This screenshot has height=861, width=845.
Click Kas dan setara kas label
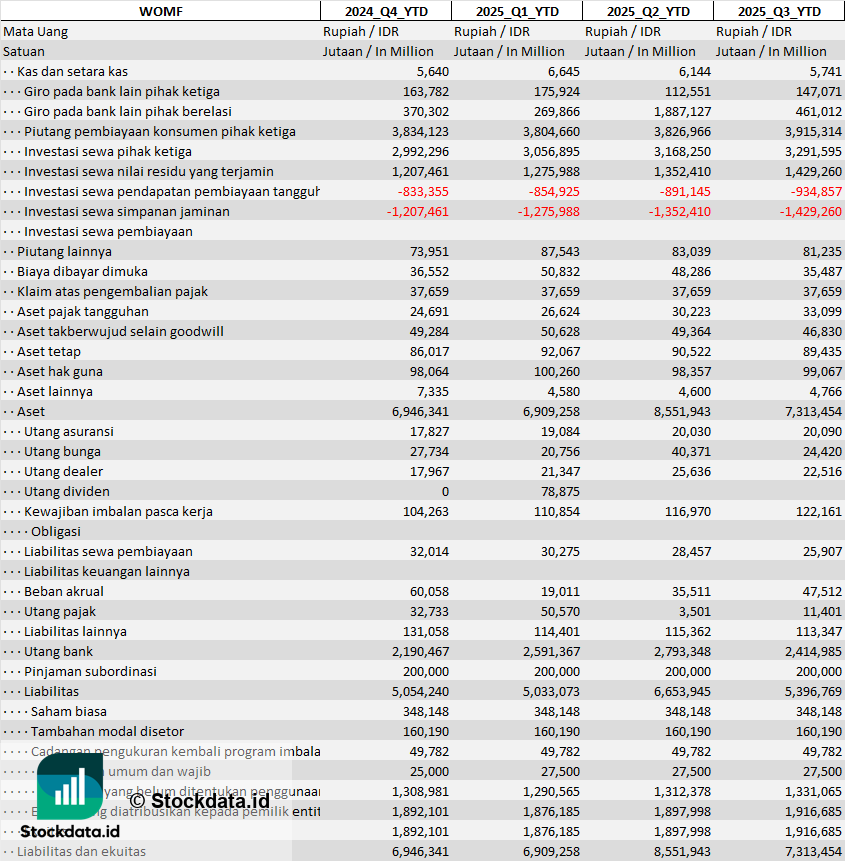coord(72,71)
